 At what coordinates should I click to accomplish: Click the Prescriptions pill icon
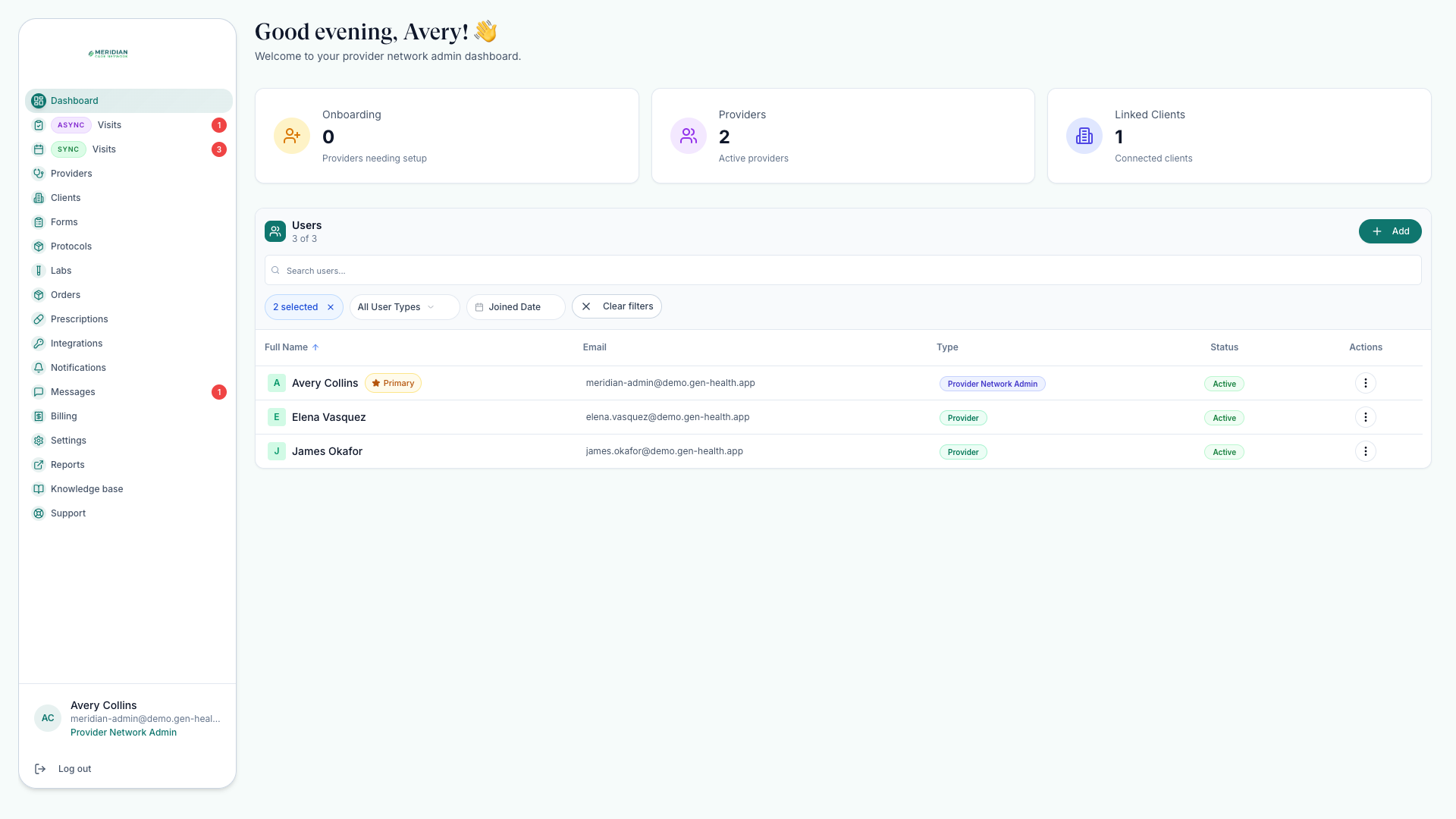point(39,319)
